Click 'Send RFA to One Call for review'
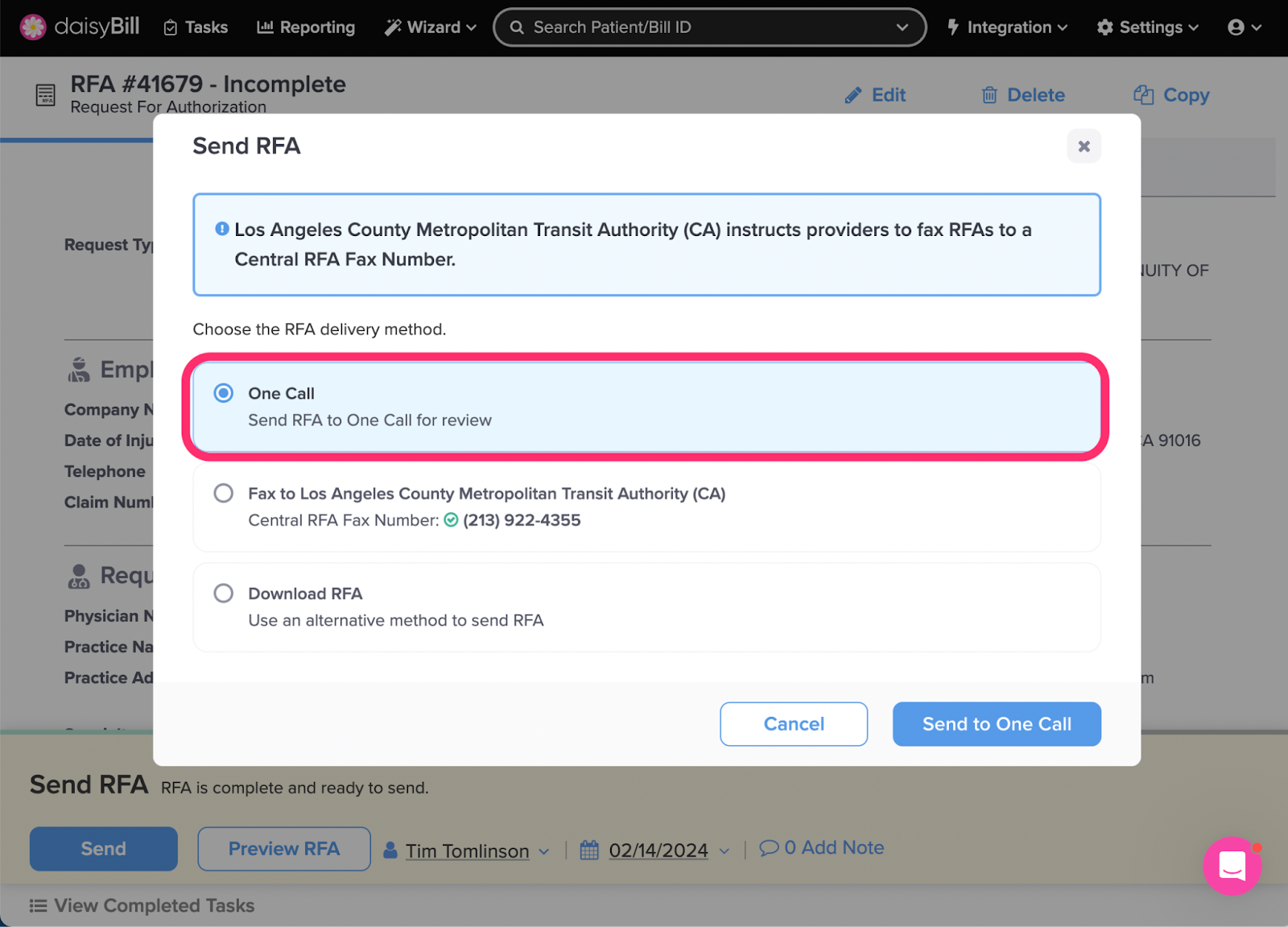This screenshot has height=927, width=1288. [x=370, y=420]
